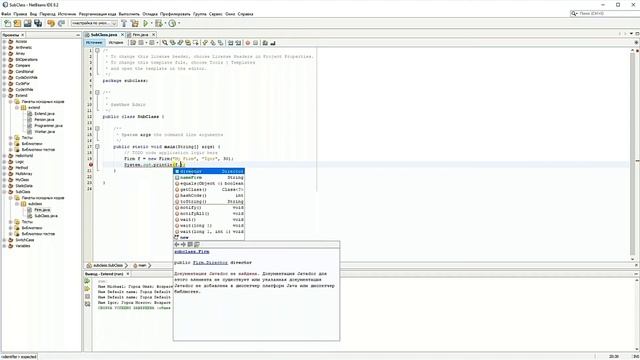Select the Variables project in the tree
The height and width of the screenshot is (360, 640).
22,246
